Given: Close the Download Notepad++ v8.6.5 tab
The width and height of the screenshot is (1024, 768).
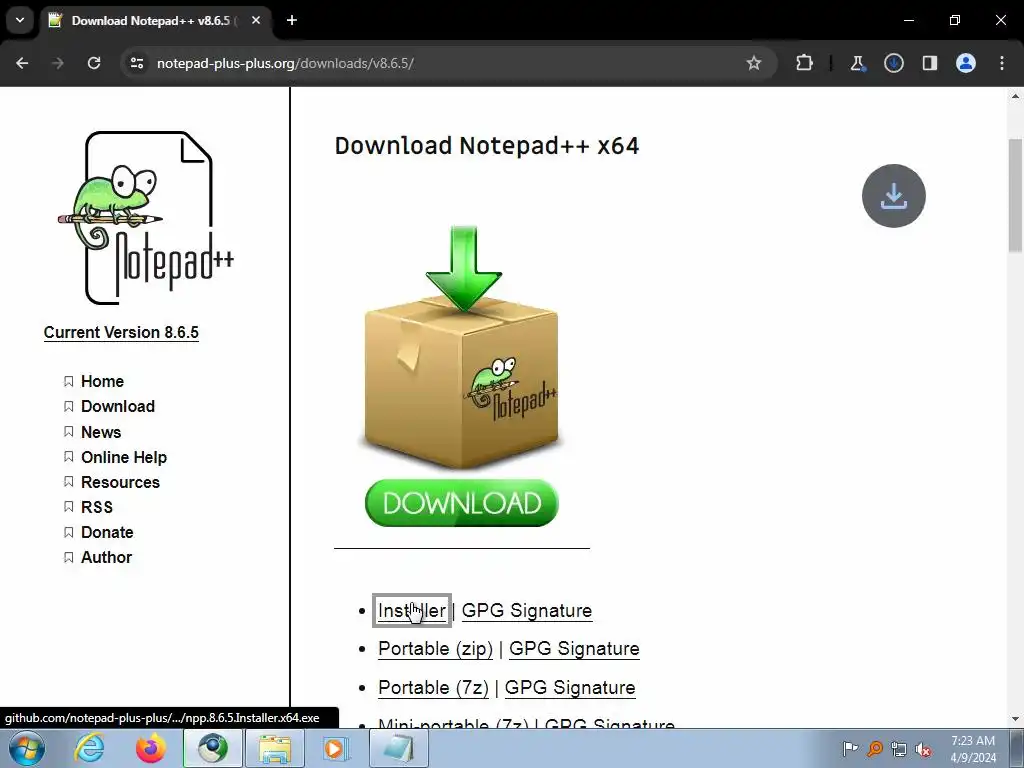Looking at the screenshot, I should coord(256,20).
